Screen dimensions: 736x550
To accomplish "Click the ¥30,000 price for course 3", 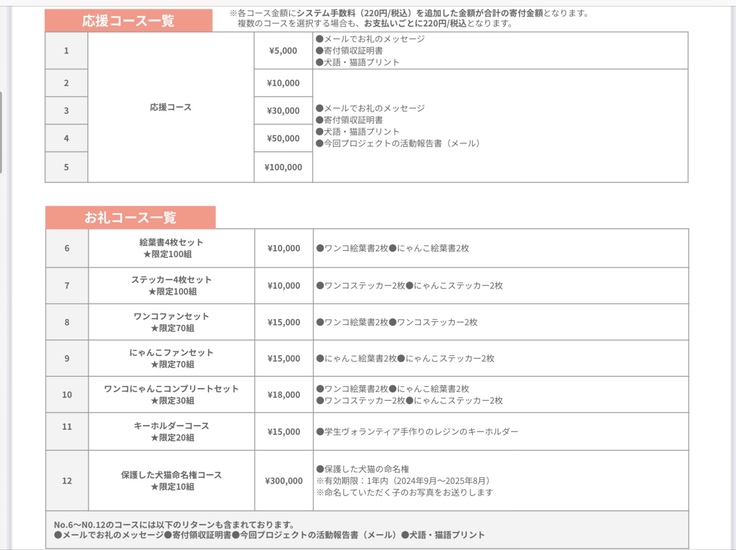I will (283, 111).
